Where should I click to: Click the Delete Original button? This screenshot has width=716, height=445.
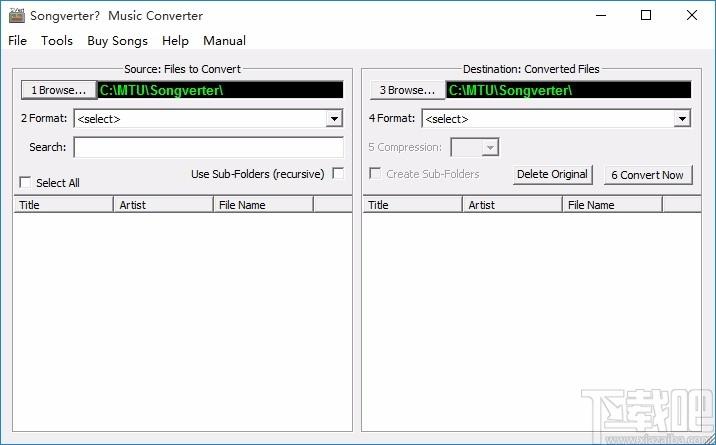tap(553, 175)
